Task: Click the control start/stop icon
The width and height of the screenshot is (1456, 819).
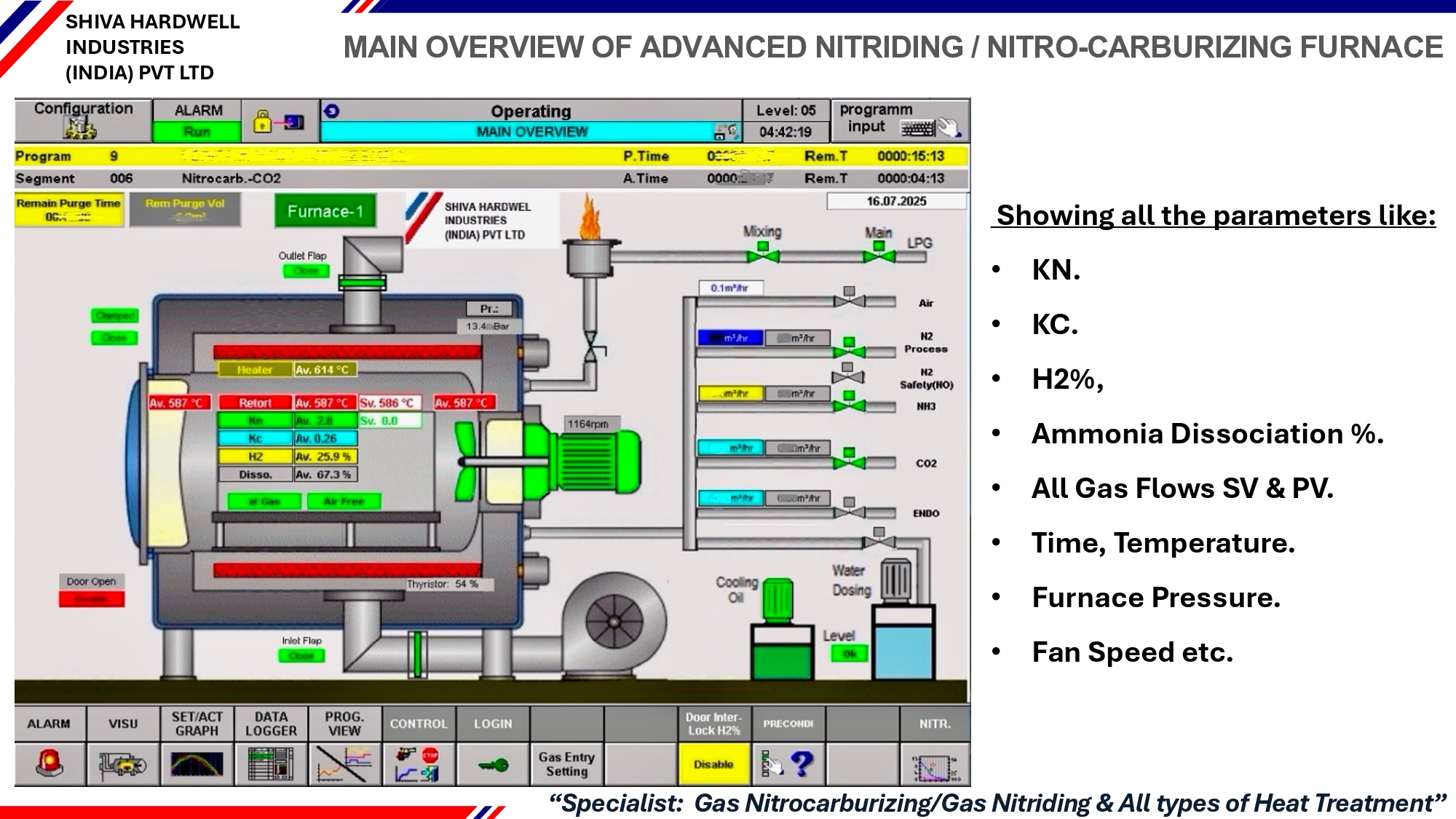Action: point(419,764)
